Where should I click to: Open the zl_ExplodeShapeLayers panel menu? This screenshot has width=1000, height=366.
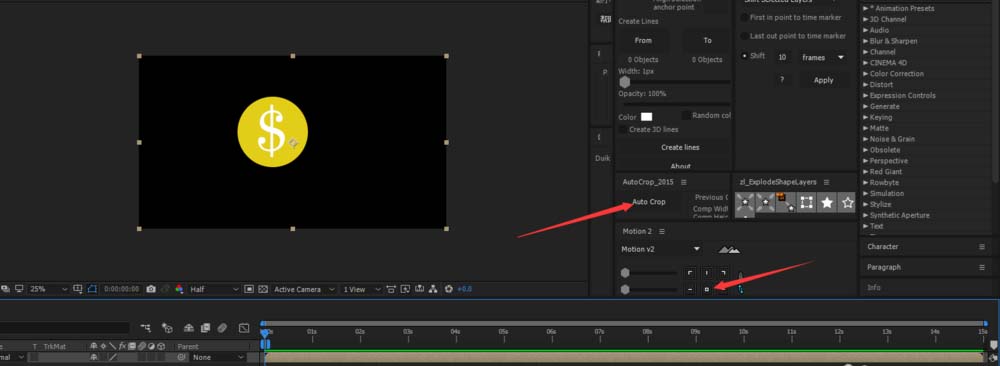click(827, 182)
